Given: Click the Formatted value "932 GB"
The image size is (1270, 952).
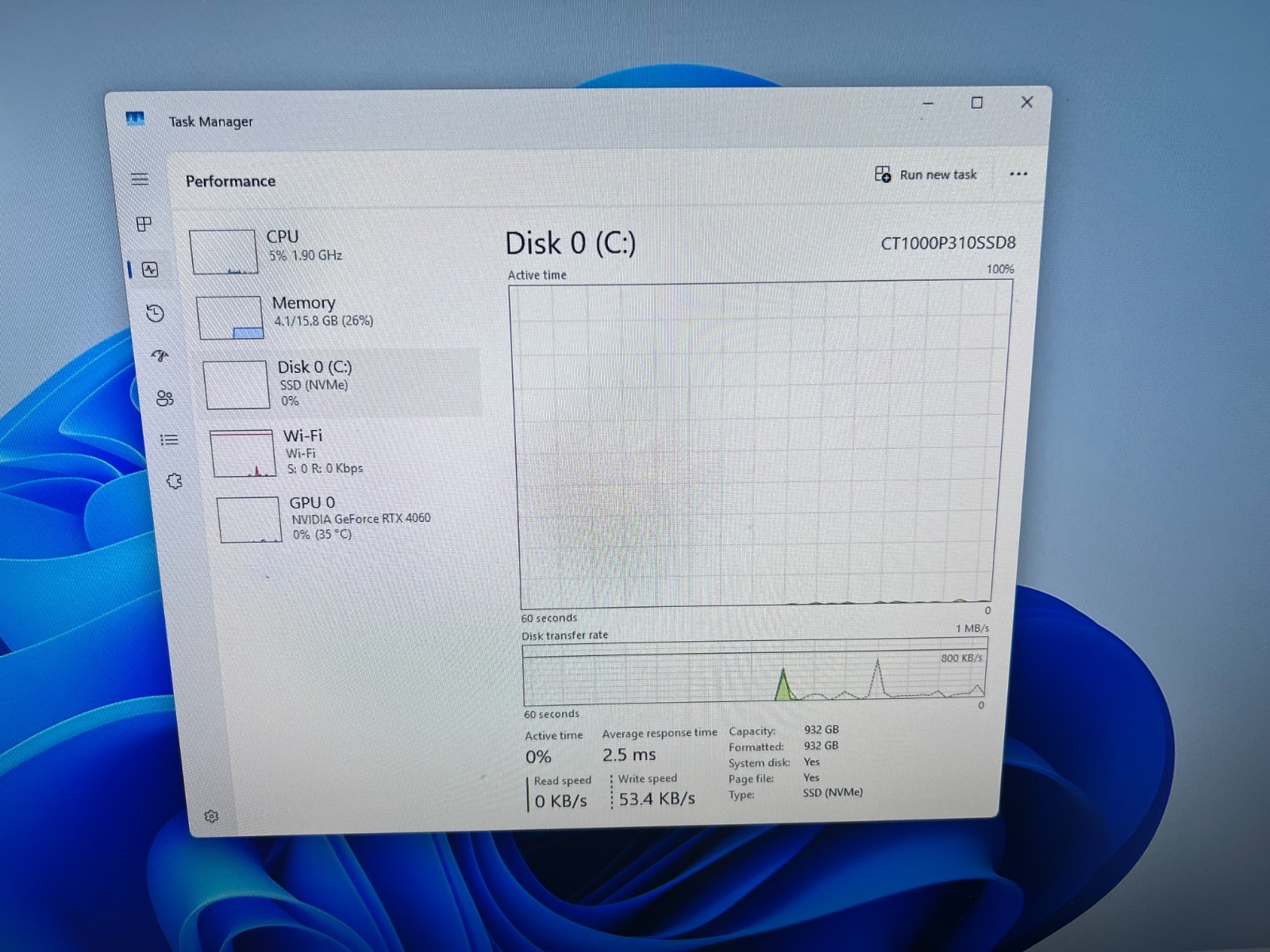Looking at the screenshot, I should (x=821, y=746).
